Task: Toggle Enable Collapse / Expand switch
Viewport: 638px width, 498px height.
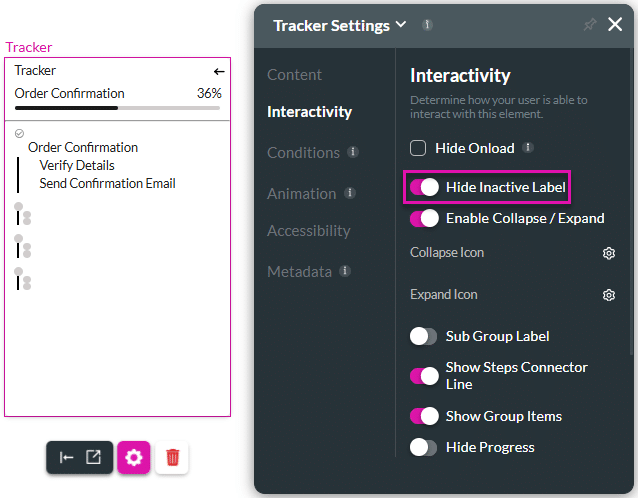Action: pyautogui.click(x=424, y=218)
